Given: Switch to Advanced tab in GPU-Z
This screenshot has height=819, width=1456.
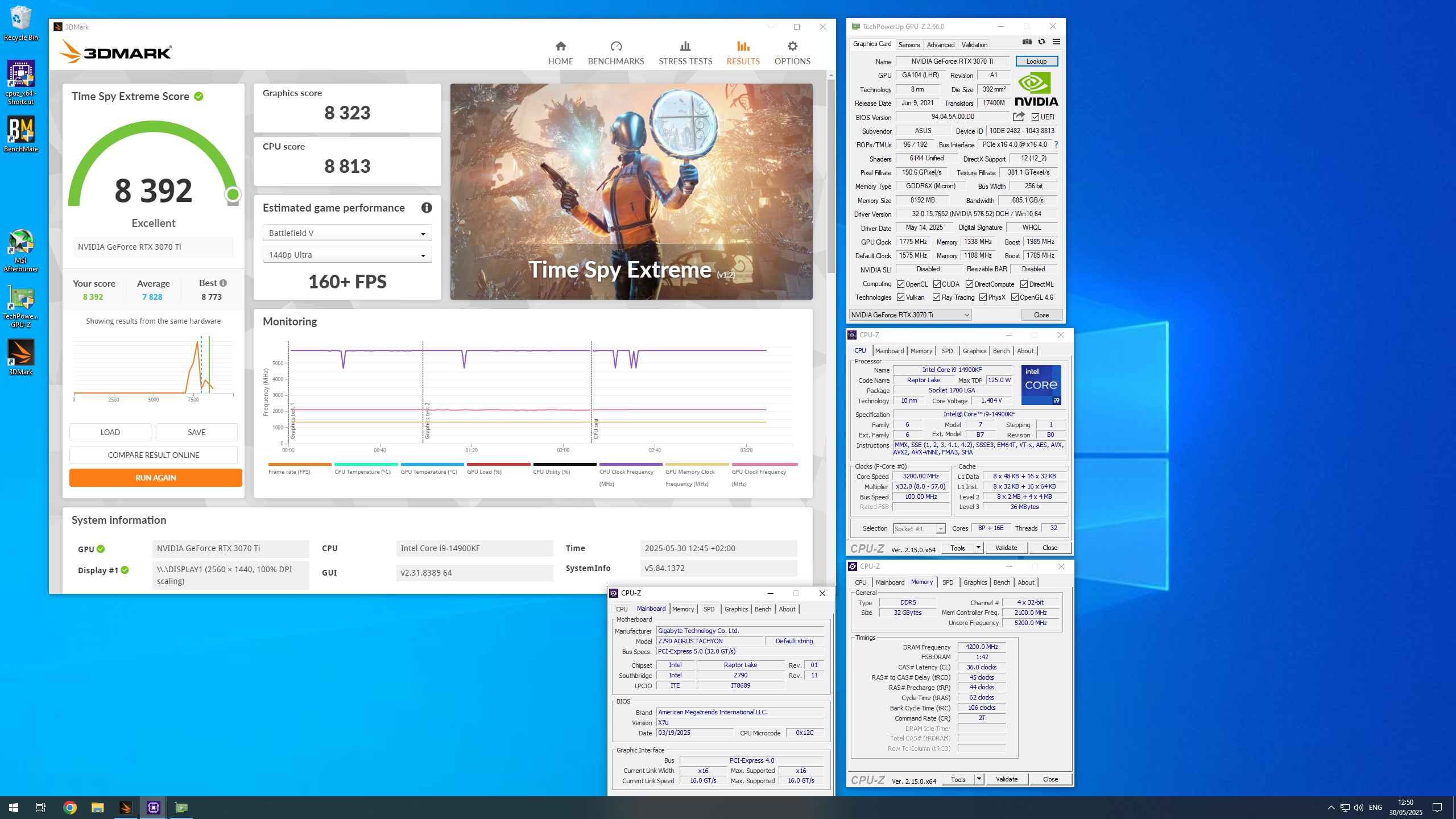Looking at the screenshot, I should pos(940,45).
